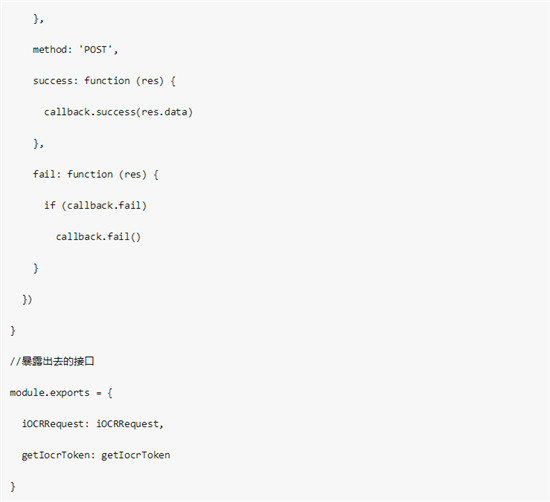Viewport: 550px width, 502px height.
Task: Click the callback.fail() call line
Action: coord(98,237)
